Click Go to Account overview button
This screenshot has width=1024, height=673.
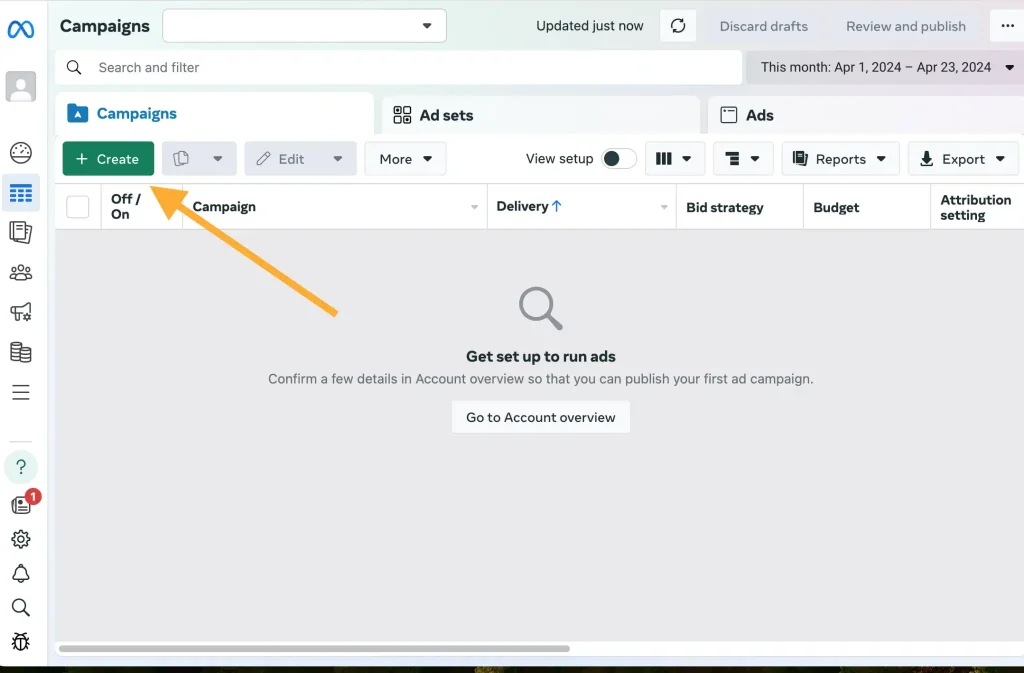[541, 417]
